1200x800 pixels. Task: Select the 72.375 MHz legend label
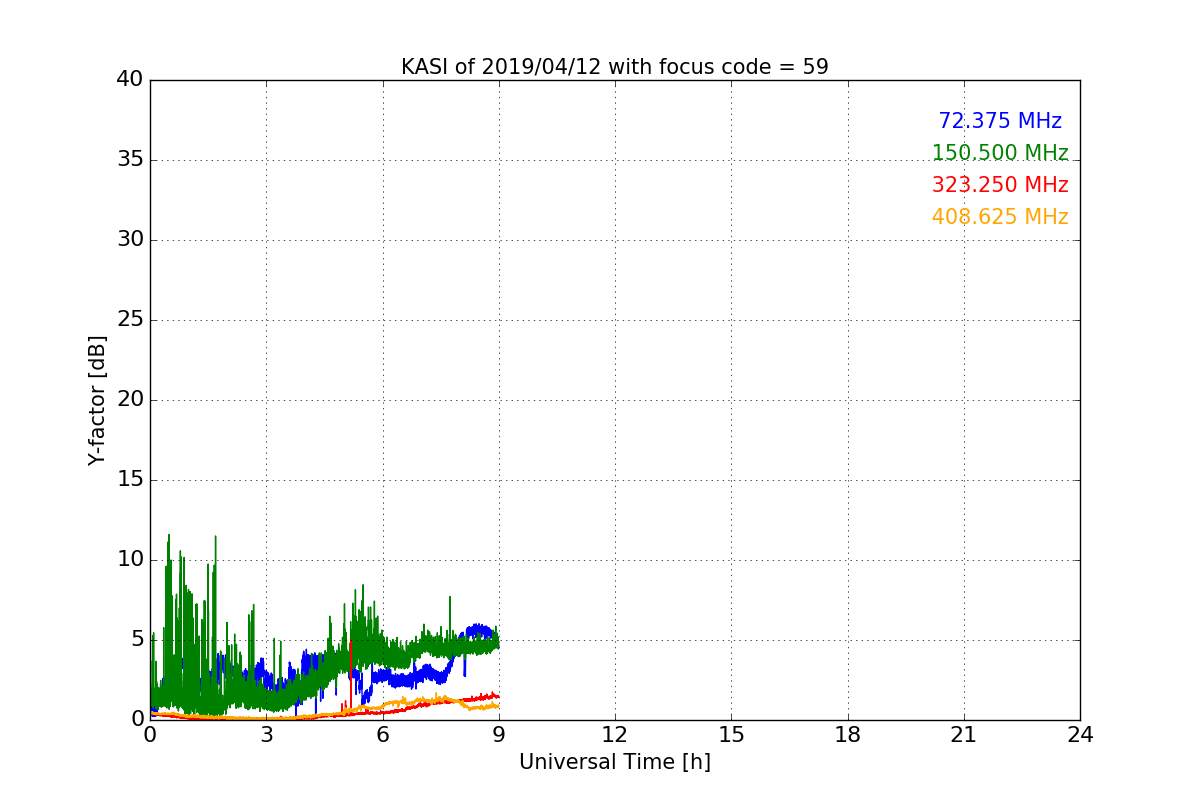tap(1000, 121)
